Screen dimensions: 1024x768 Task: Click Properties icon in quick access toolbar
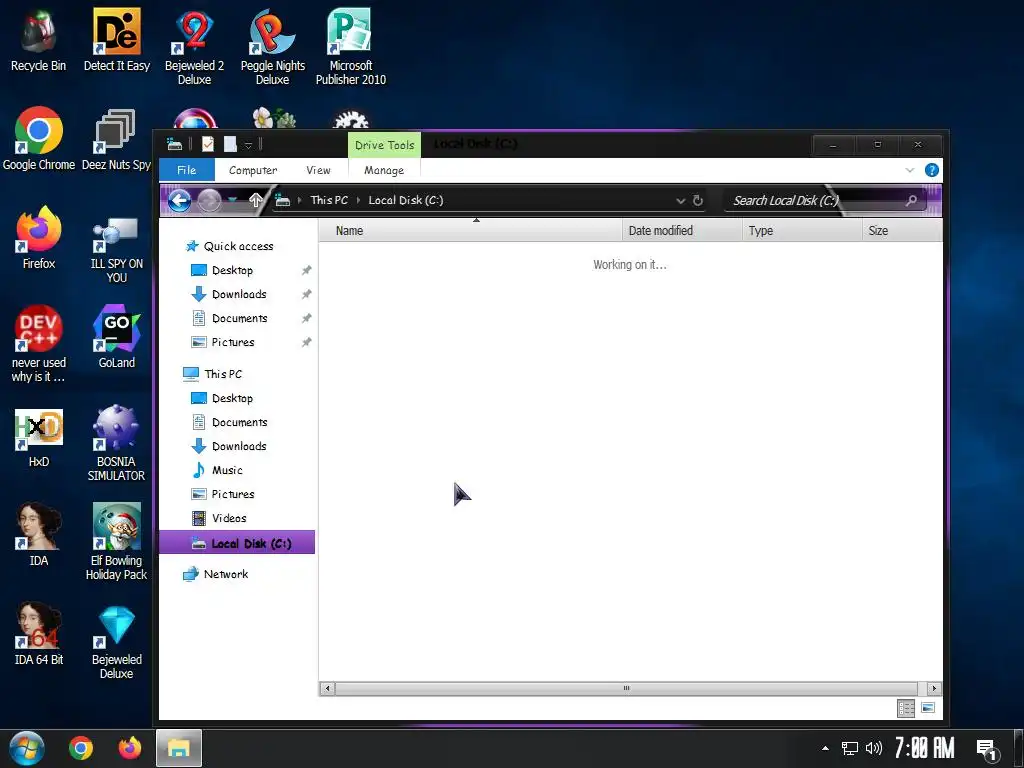[208, 144]
